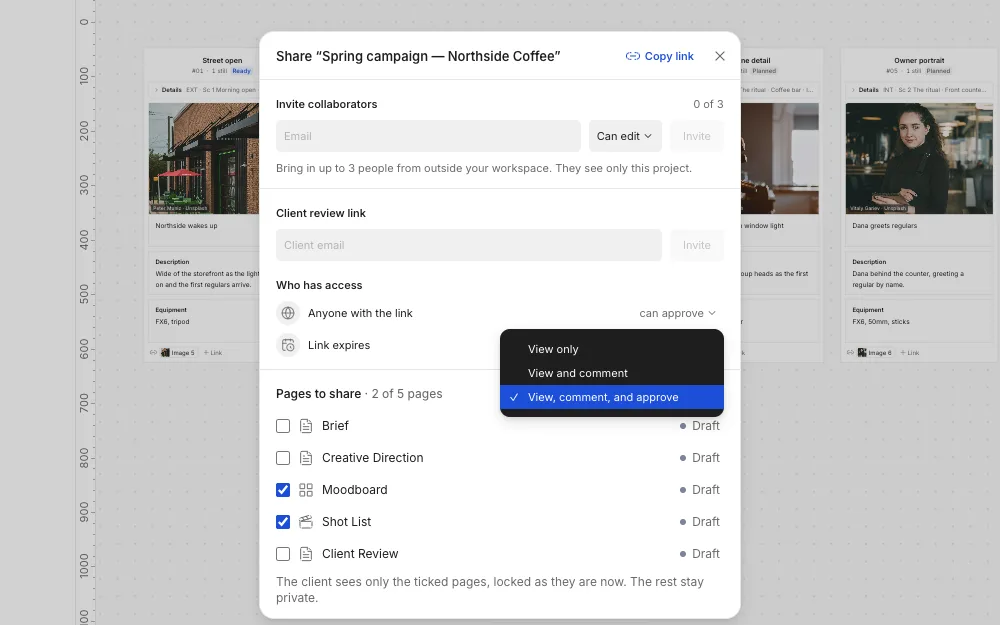Click Planned badge on Owner portrait card
1000x625 pixels.
pos(938,71)
